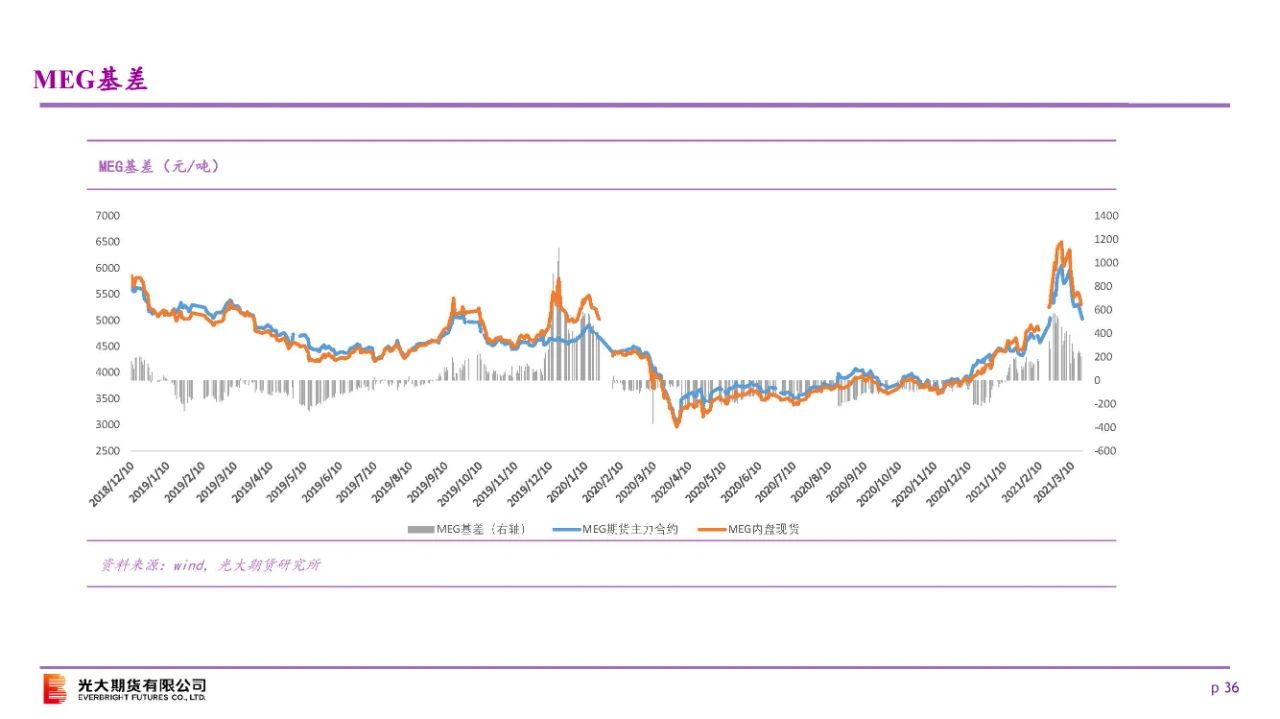Click the MEG基差（右轴）legend label
1280x719 pixels.
[x=480, y=529]
